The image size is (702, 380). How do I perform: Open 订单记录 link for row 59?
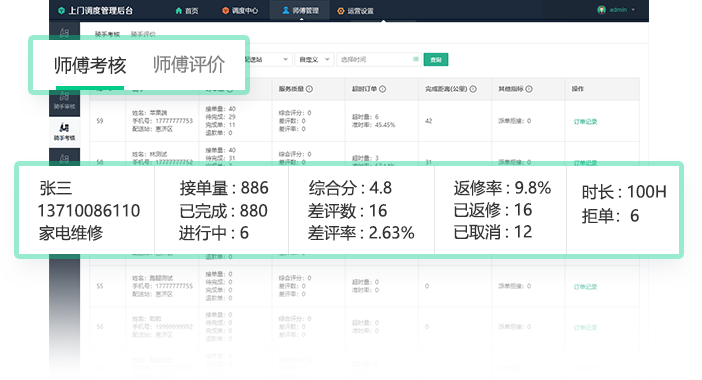(x=585, y=122)
